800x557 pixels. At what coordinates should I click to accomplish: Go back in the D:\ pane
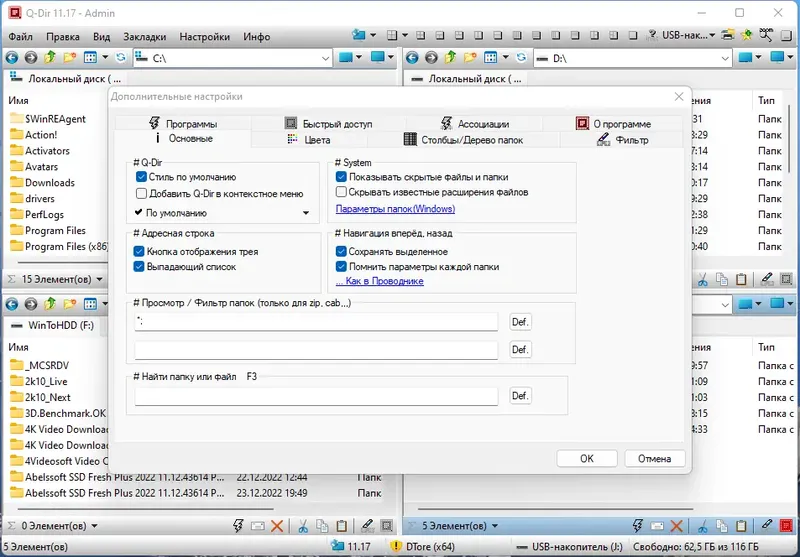(412, 58)
